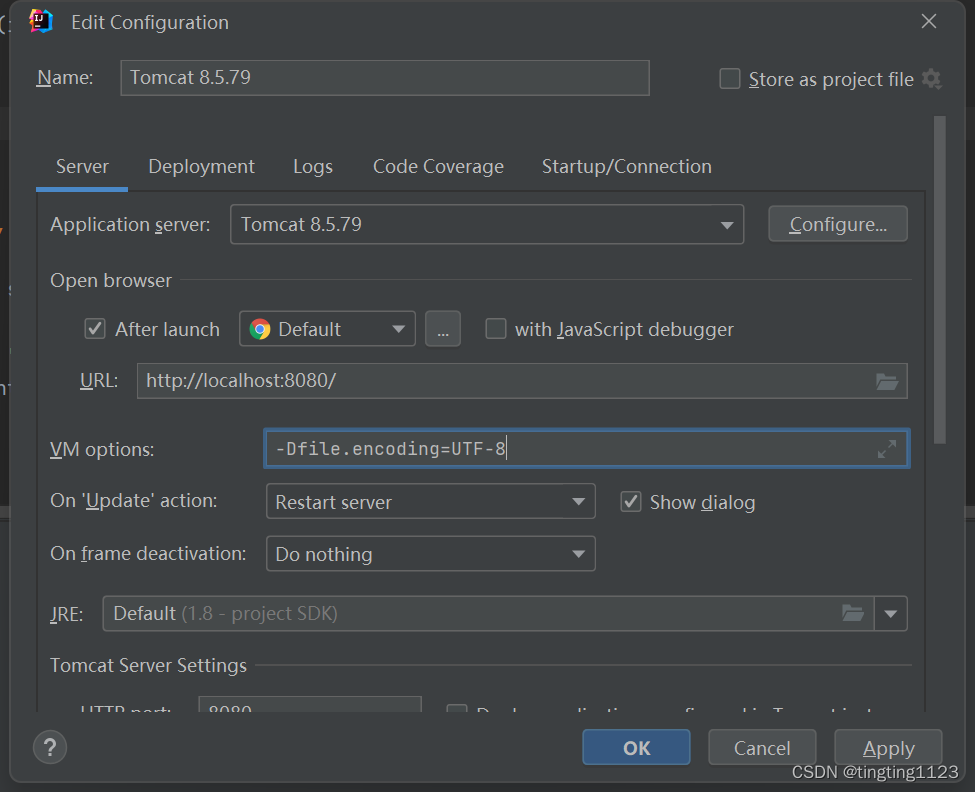
Task: Switch to the Server tab
Action: (x=82, y=167)
